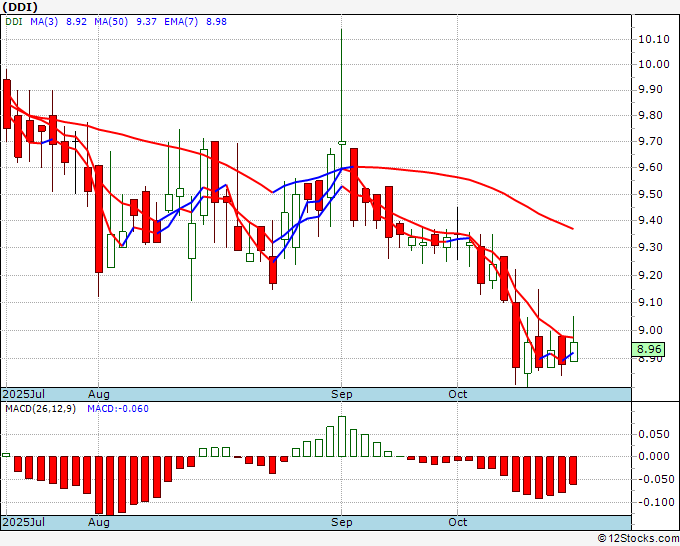680x546 pixels.
Task: Click the Oct label on MACD time axis
Action: 458,522
